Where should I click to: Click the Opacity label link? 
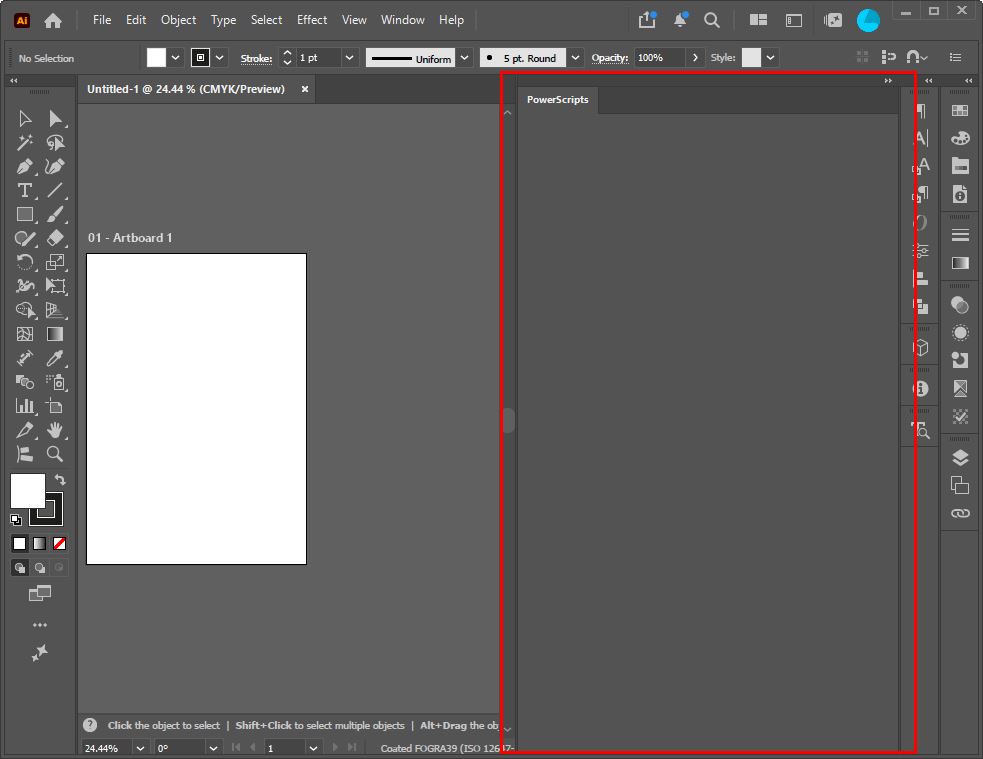[x=610, y=58]
